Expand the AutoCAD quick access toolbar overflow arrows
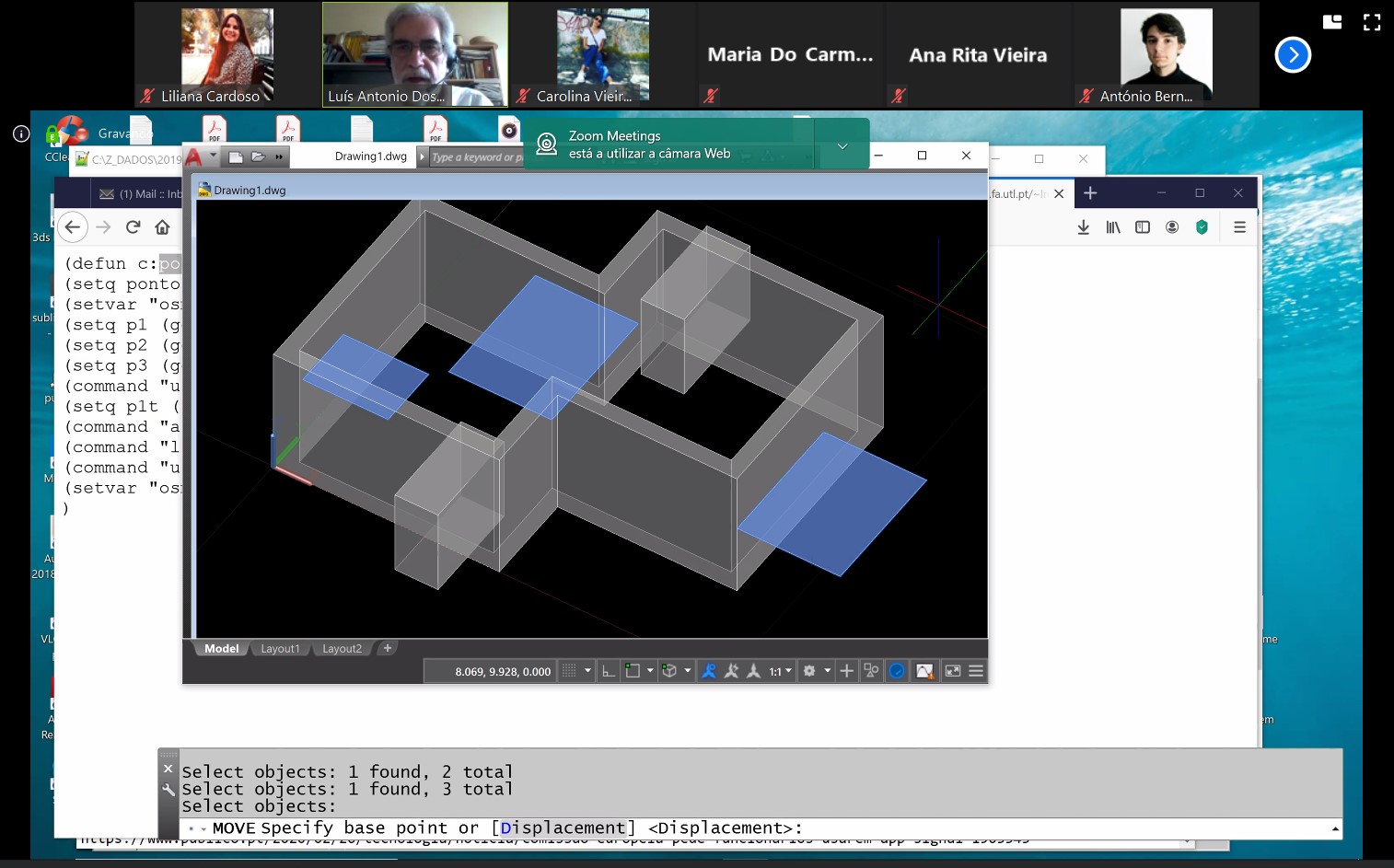Image resolution: width=1394 pixels, height=868 pixels. tap(279, 157)
